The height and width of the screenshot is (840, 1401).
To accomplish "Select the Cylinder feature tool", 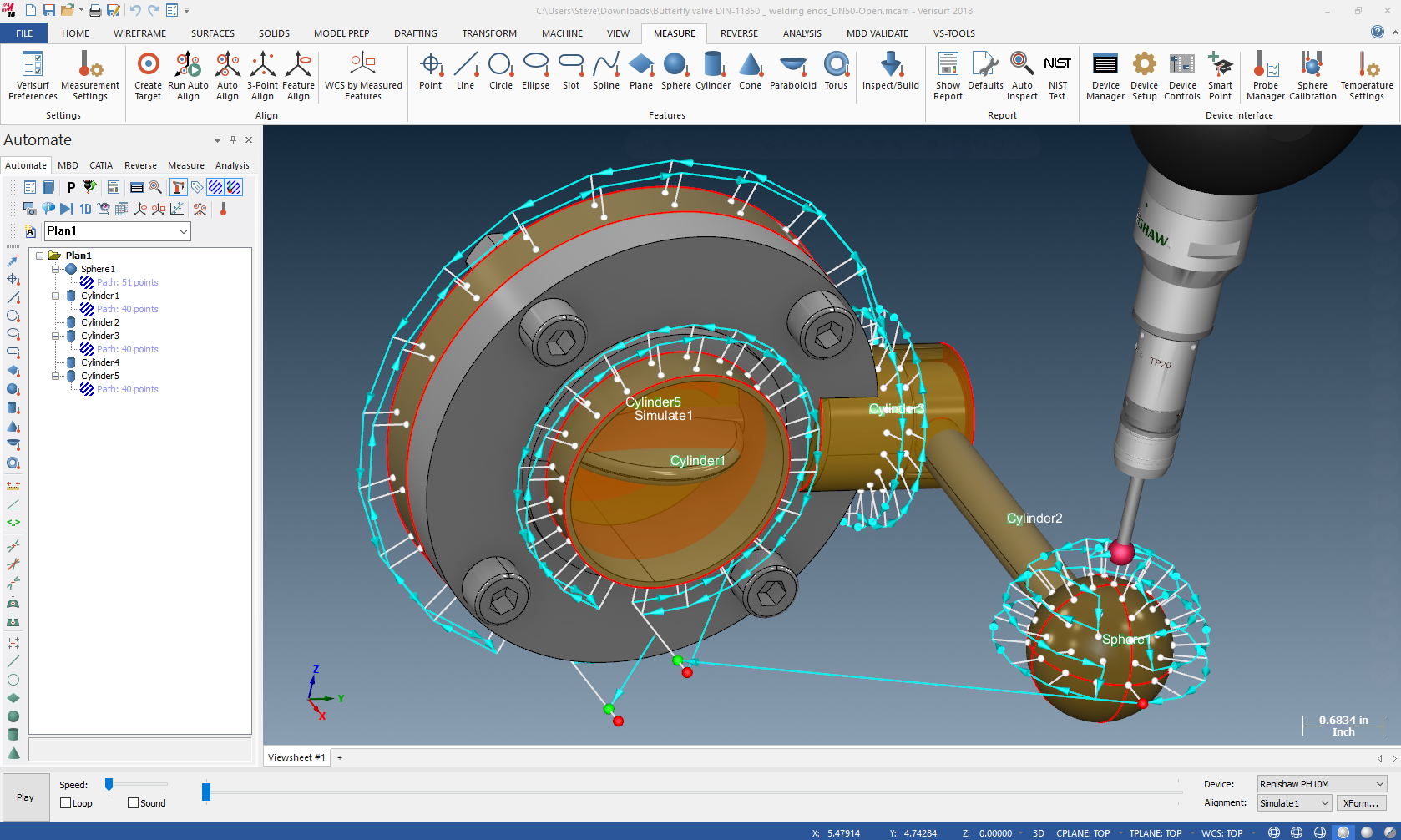I will (x=714, y=73).
